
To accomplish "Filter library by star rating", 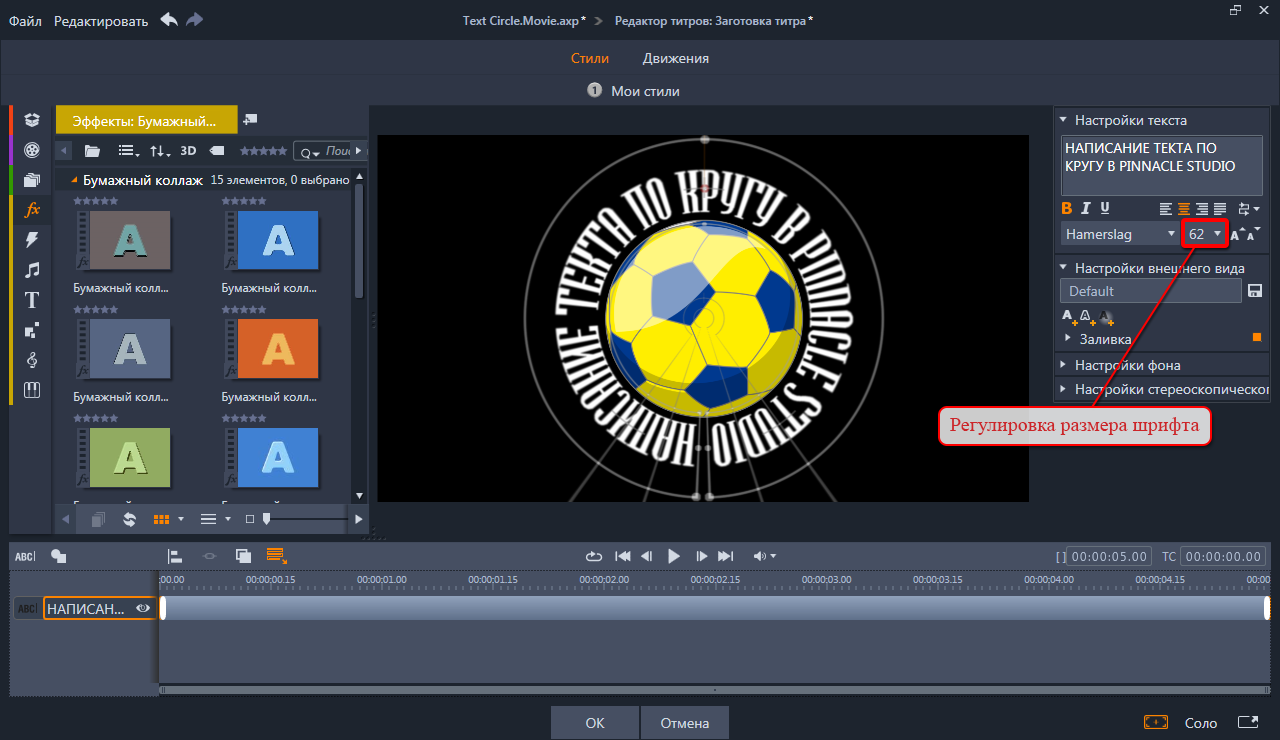I will (263, 151).
